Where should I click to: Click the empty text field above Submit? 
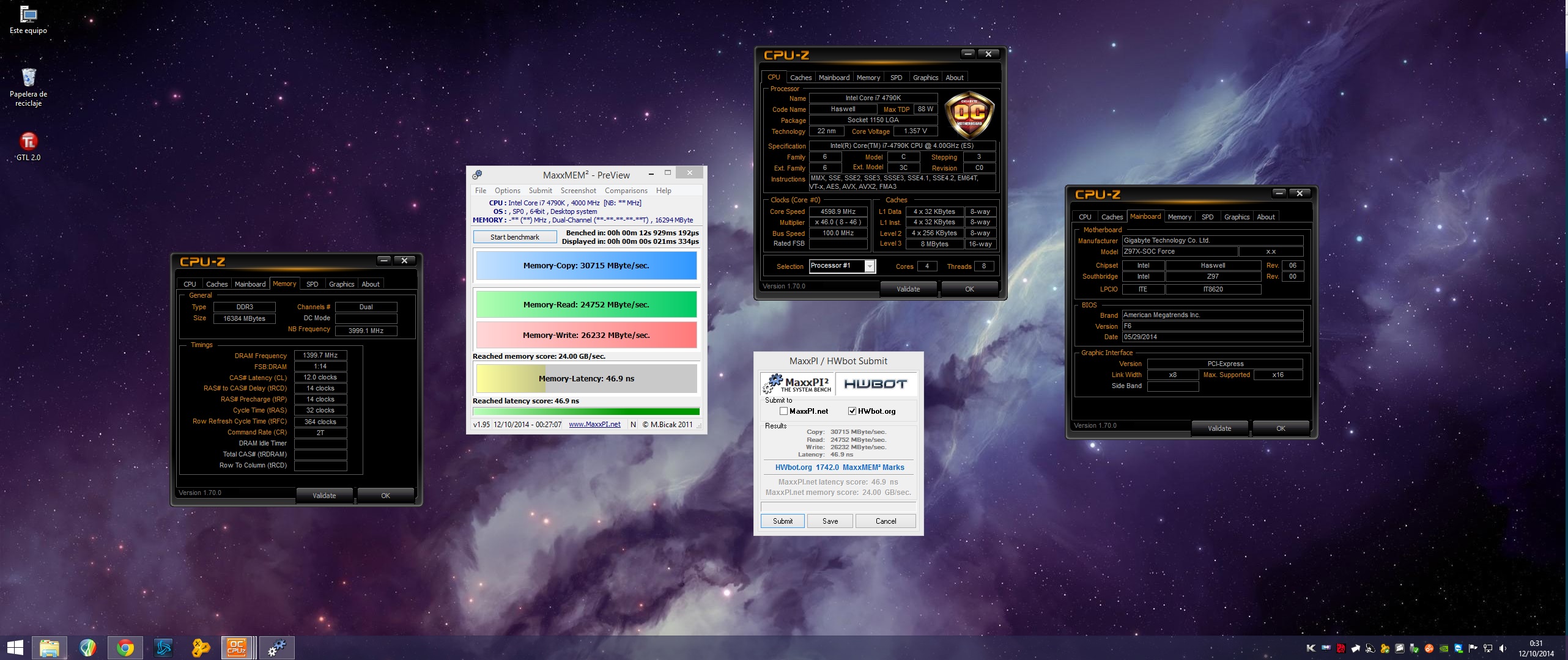[838, 507]
